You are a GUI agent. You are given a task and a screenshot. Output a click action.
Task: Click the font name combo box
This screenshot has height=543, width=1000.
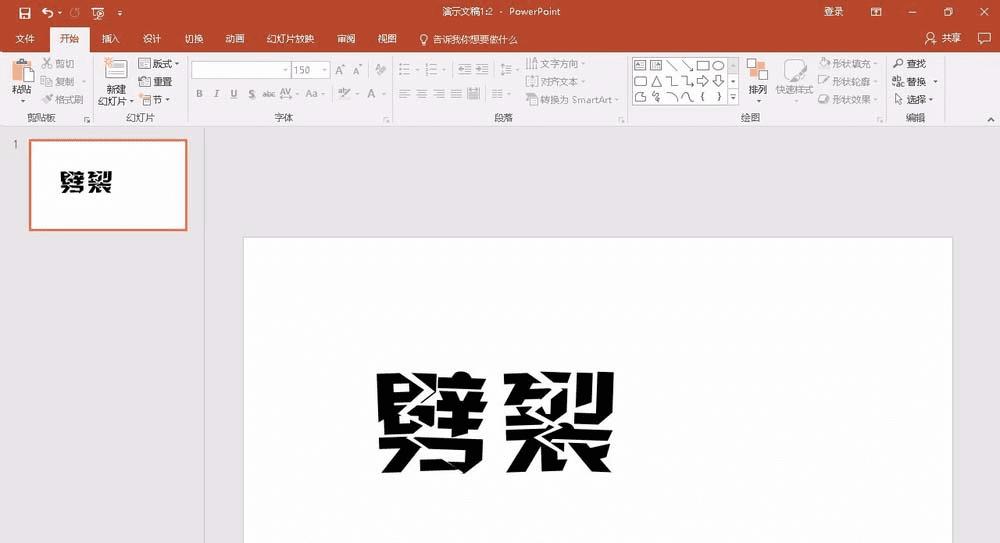pos(240,70)
